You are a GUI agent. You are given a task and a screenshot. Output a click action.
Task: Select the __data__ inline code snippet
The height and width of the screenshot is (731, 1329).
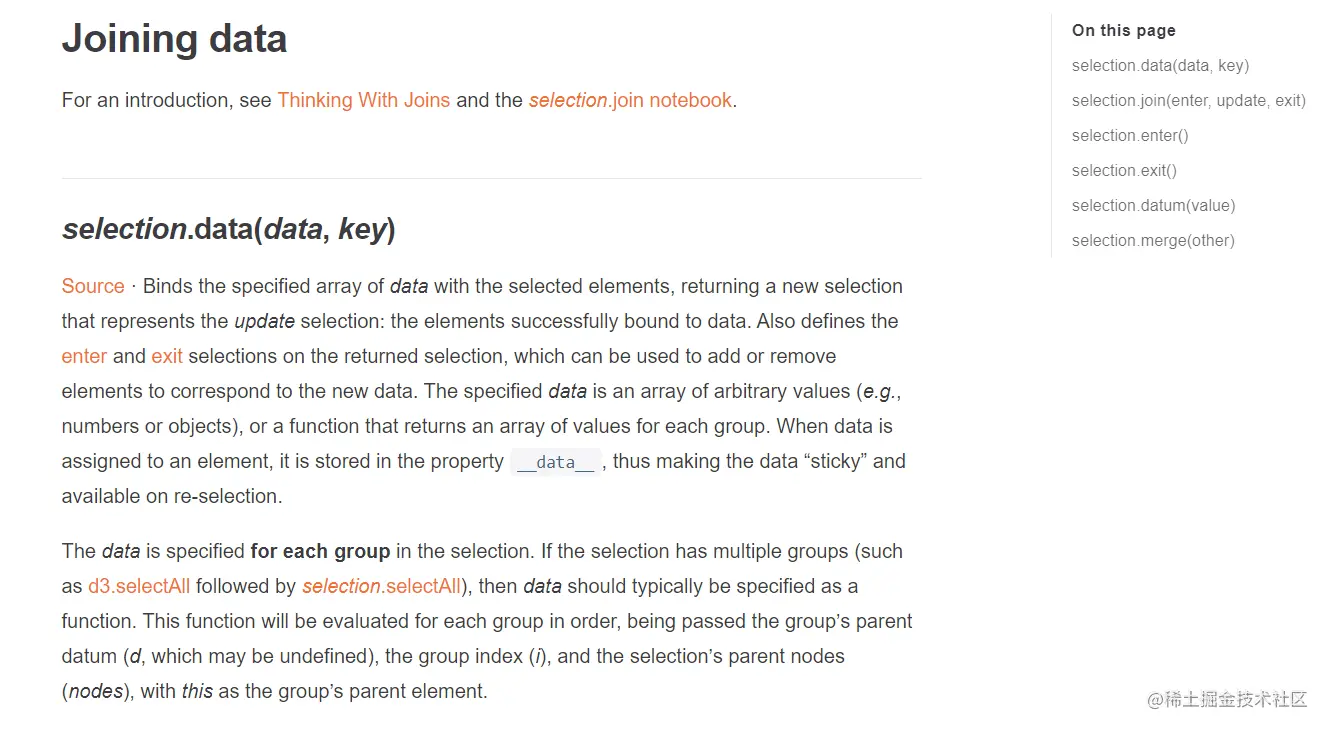[556, 461]
